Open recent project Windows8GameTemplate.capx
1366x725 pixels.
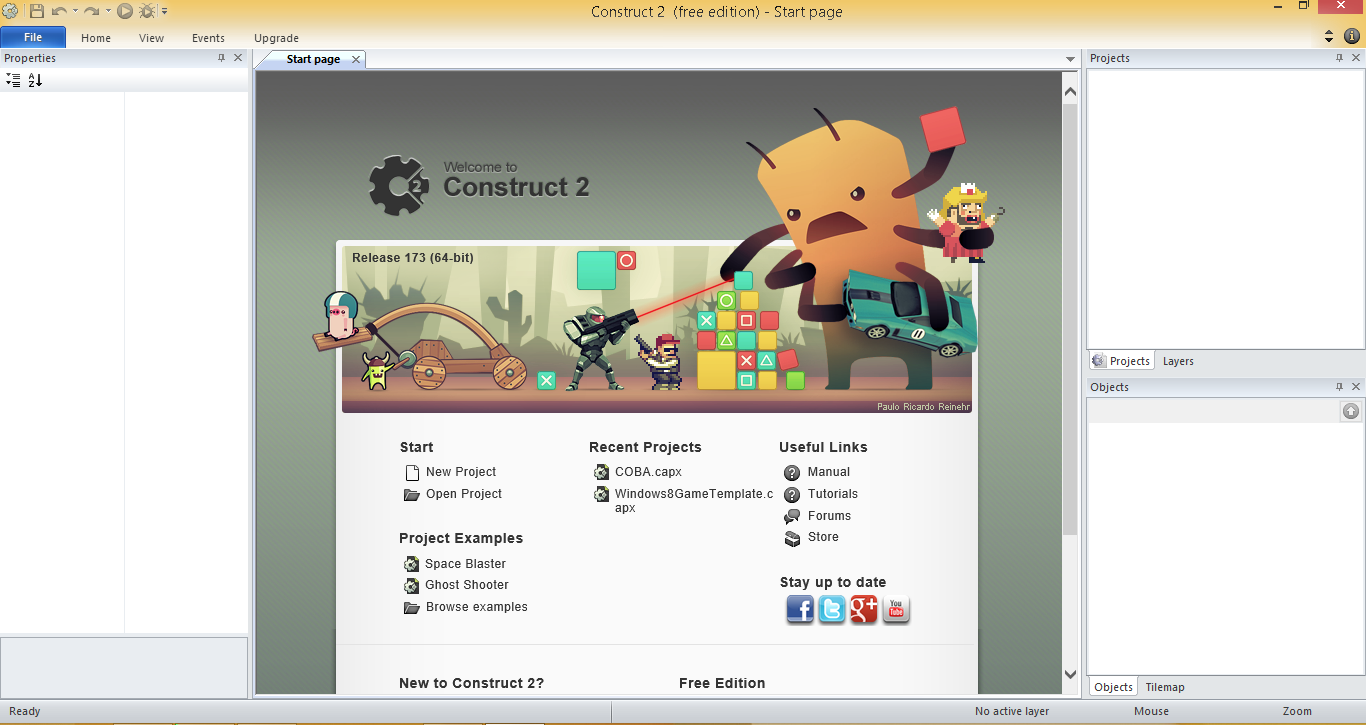coord(694,501)
